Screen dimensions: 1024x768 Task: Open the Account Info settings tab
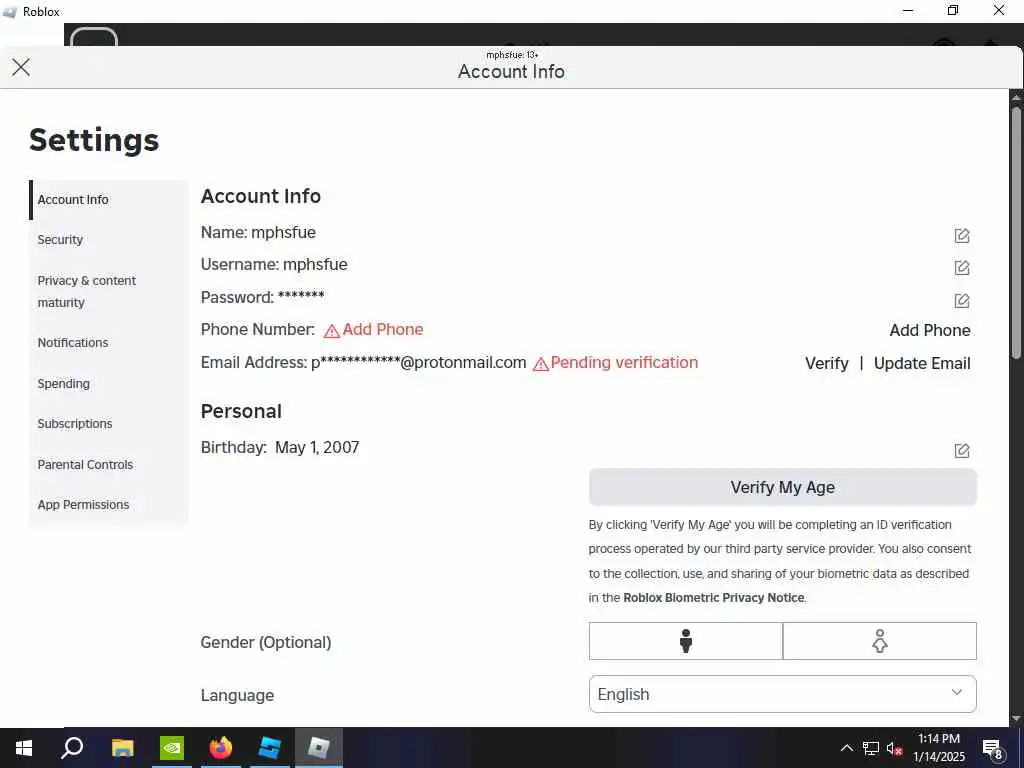pos(108,200)
